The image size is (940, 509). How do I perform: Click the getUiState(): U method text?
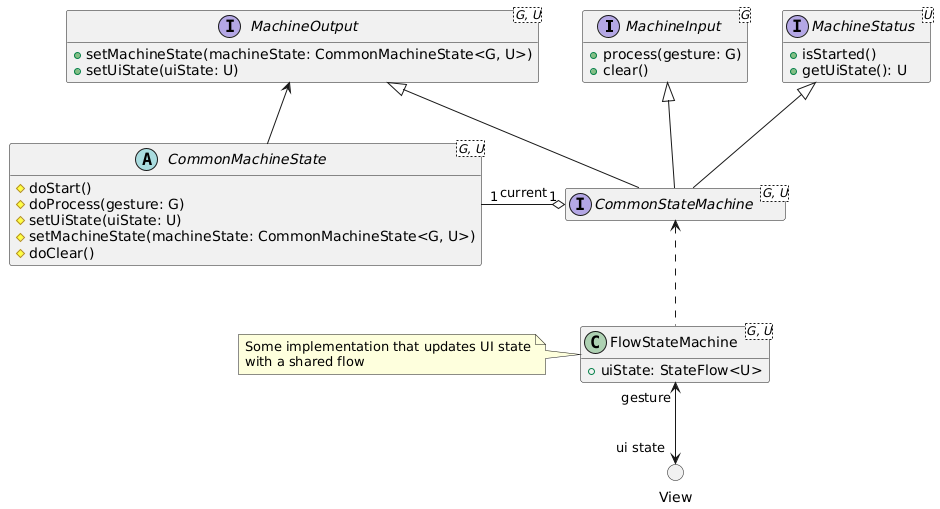point(854,71)
